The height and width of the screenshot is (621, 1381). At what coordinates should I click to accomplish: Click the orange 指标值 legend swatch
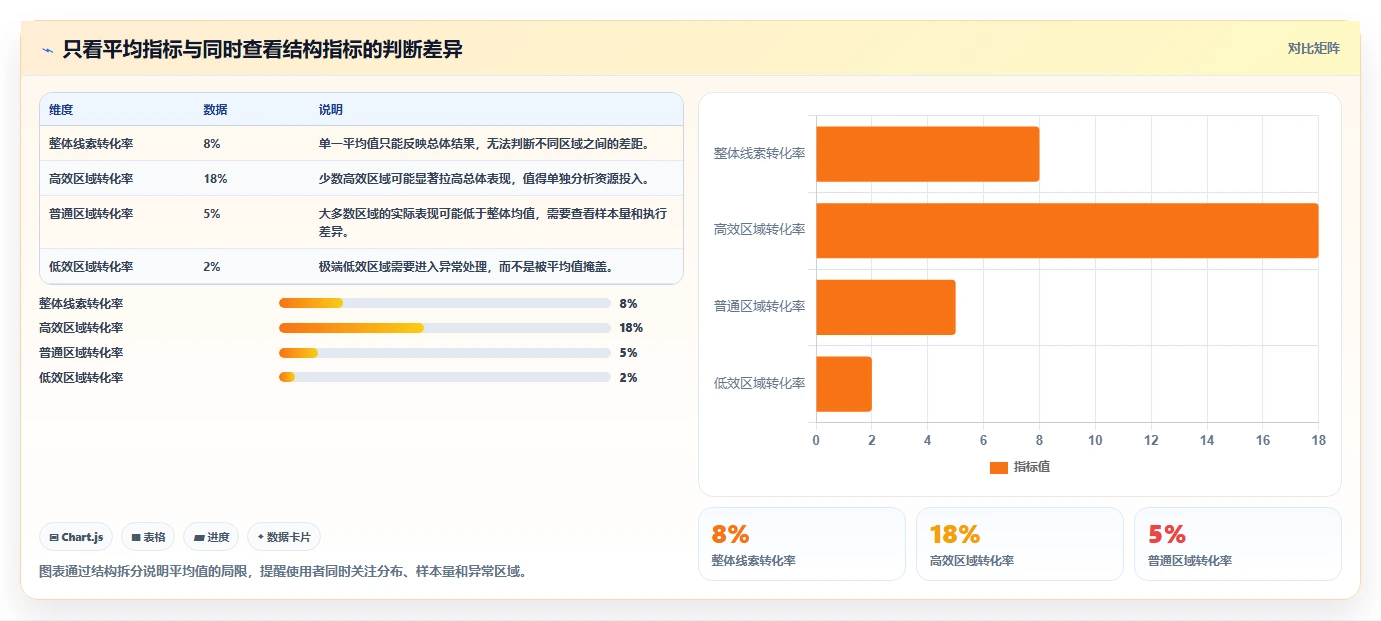(998, 467)
